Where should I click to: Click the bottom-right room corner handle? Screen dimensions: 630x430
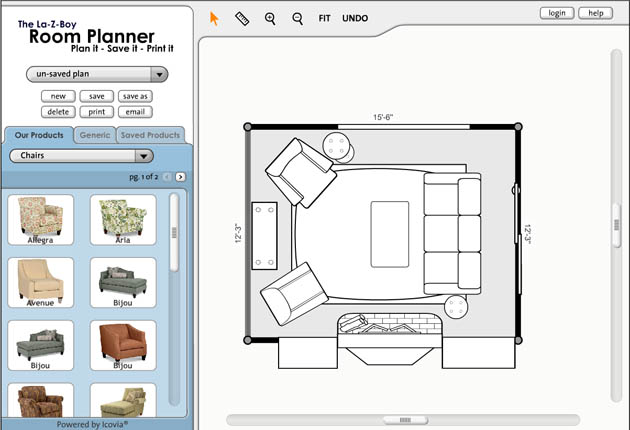(x=518, y=340)
